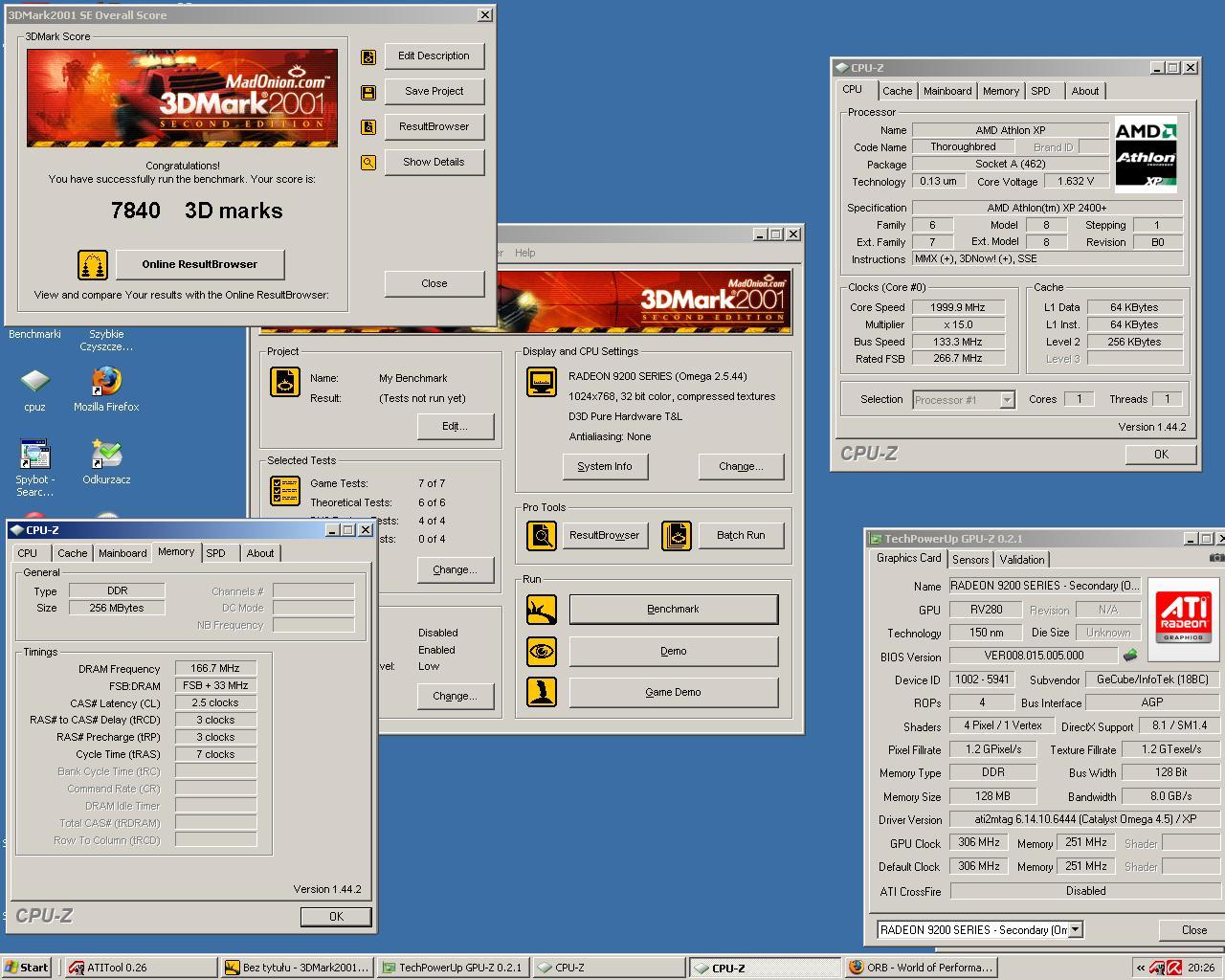Click the Game Demo joystick icon
This screenshot has width=1225, height=980.
pyautogui.click(x=542, y=692)
